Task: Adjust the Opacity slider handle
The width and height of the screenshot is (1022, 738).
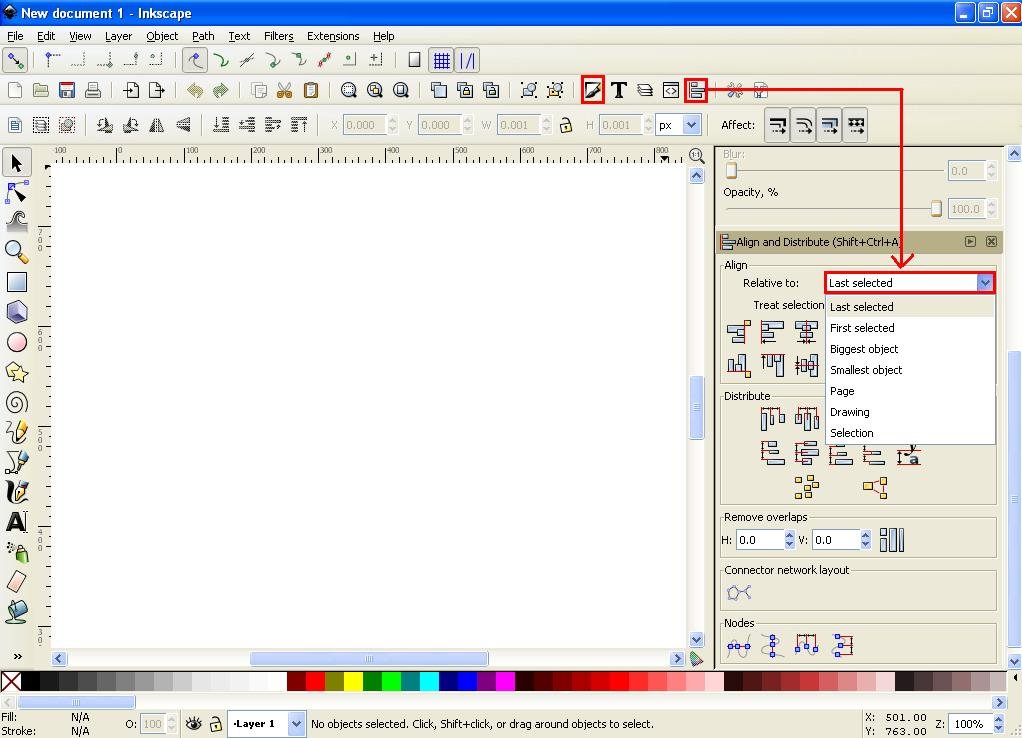Action: (936, 209)
